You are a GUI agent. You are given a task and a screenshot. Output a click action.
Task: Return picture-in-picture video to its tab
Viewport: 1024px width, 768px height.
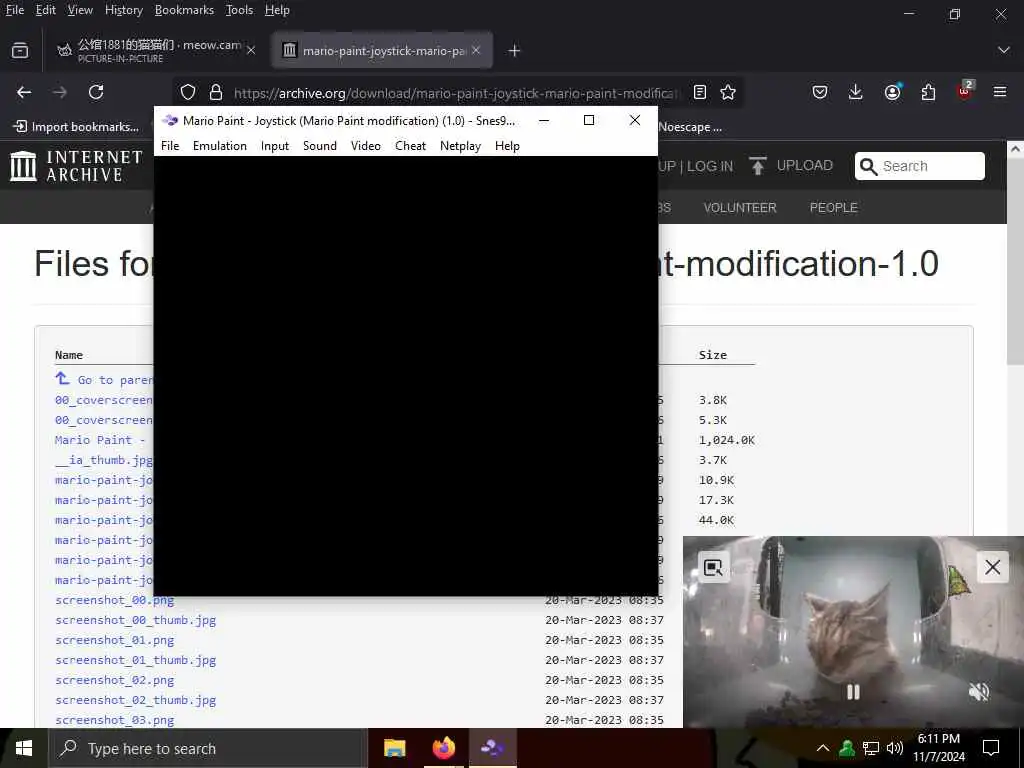click(713, 567)
